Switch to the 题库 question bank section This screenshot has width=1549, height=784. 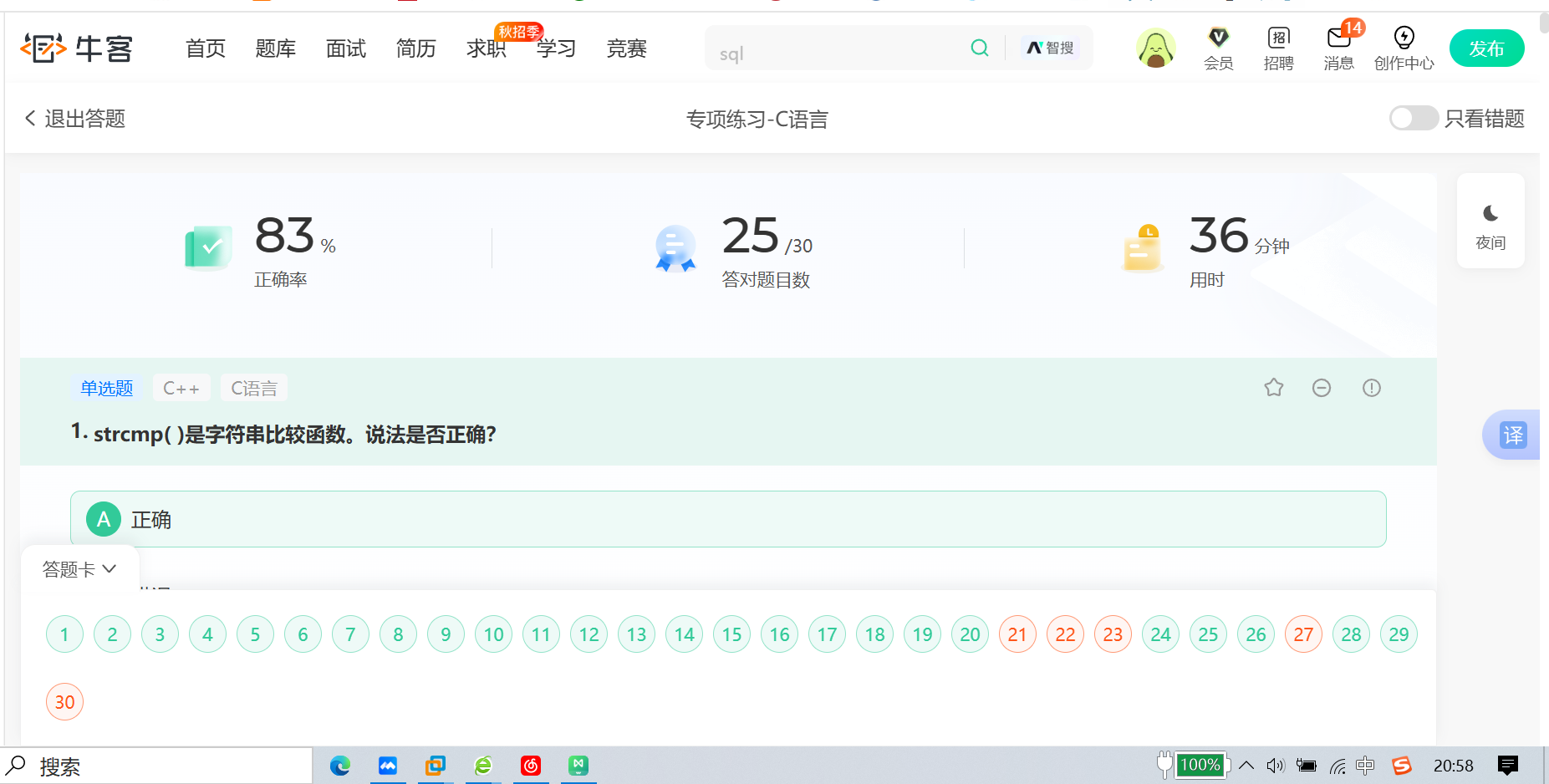point(275,48)
